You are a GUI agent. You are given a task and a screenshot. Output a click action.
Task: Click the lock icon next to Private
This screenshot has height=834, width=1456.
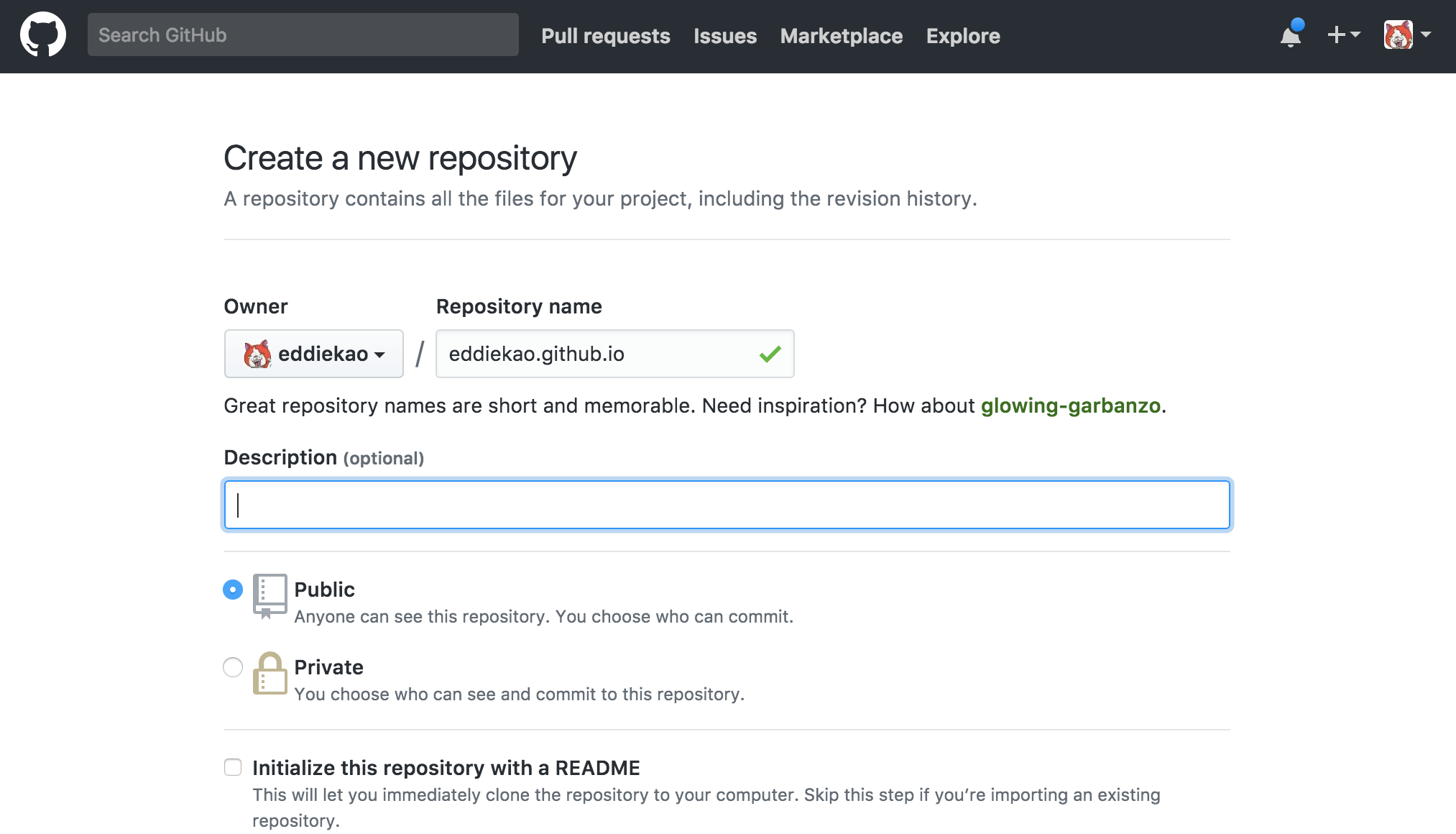coord(270,674)
